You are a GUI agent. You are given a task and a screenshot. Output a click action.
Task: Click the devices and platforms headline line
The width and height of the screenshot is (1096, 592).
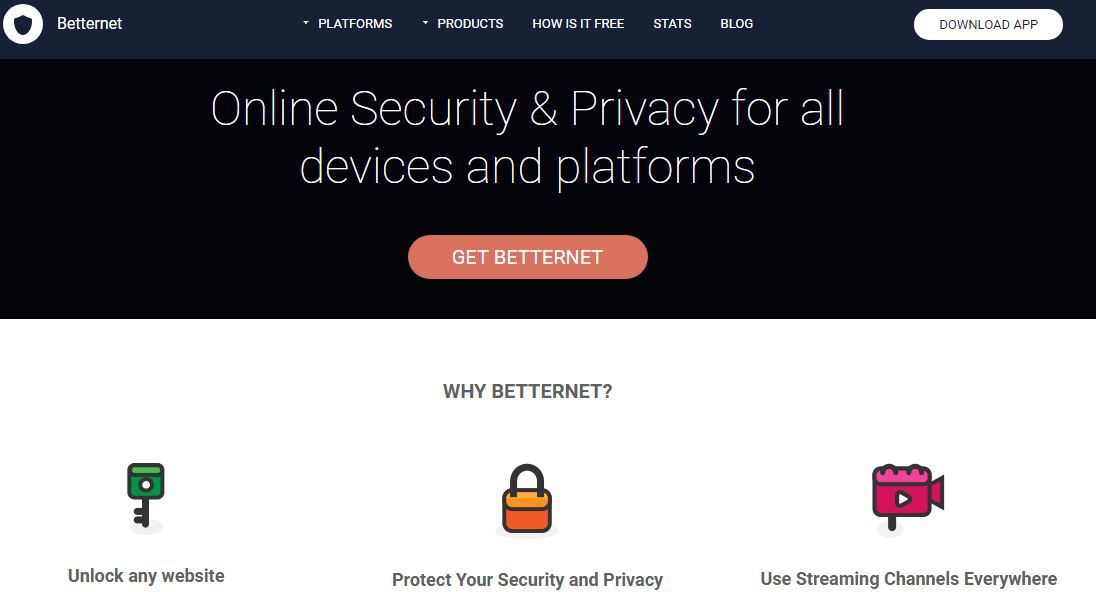[x=527, y=167]
